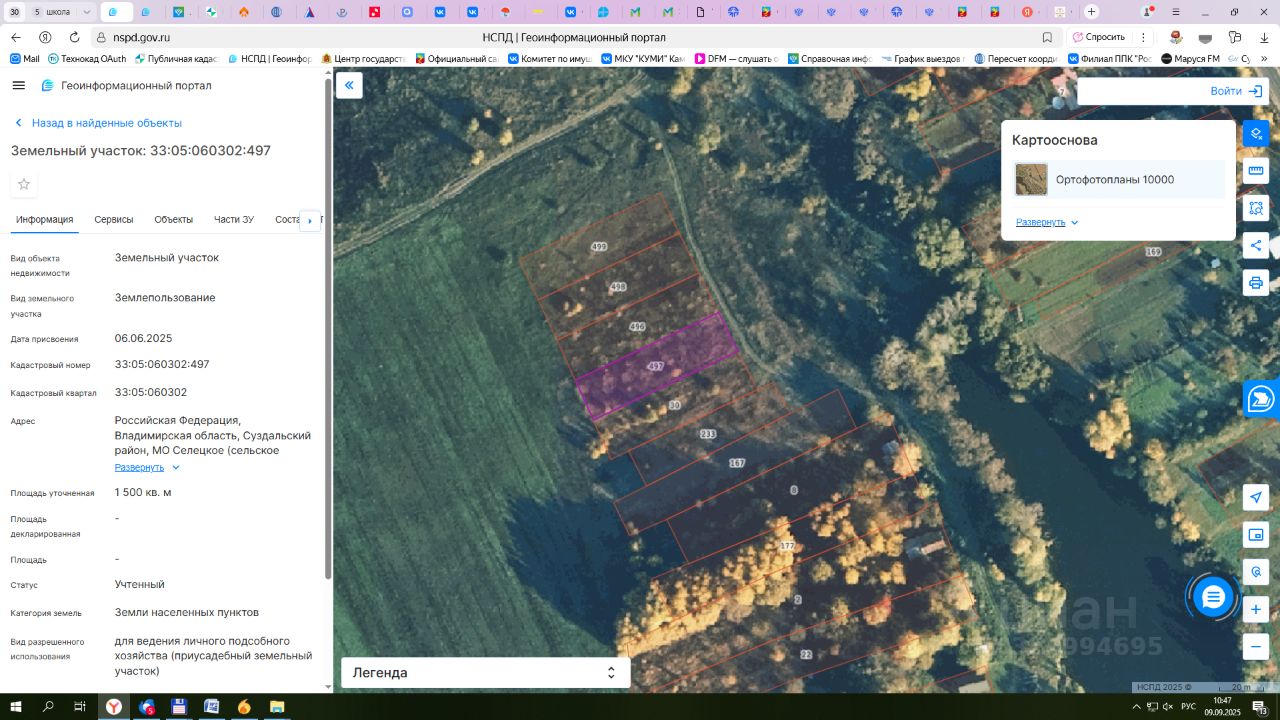This screenshot has height=720, width=1280.
Task: Select the ruler measurement tool
Action: [1256, 171]
